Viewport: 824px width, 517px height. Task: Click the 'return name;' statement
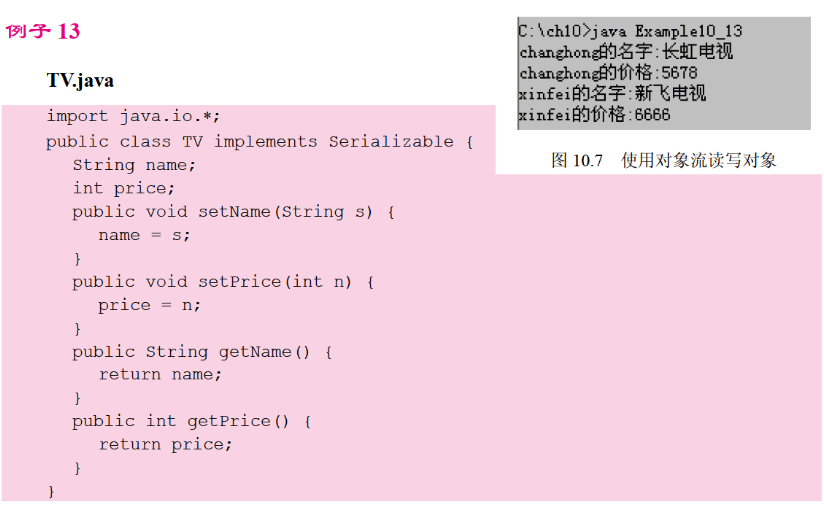(160, 374)
